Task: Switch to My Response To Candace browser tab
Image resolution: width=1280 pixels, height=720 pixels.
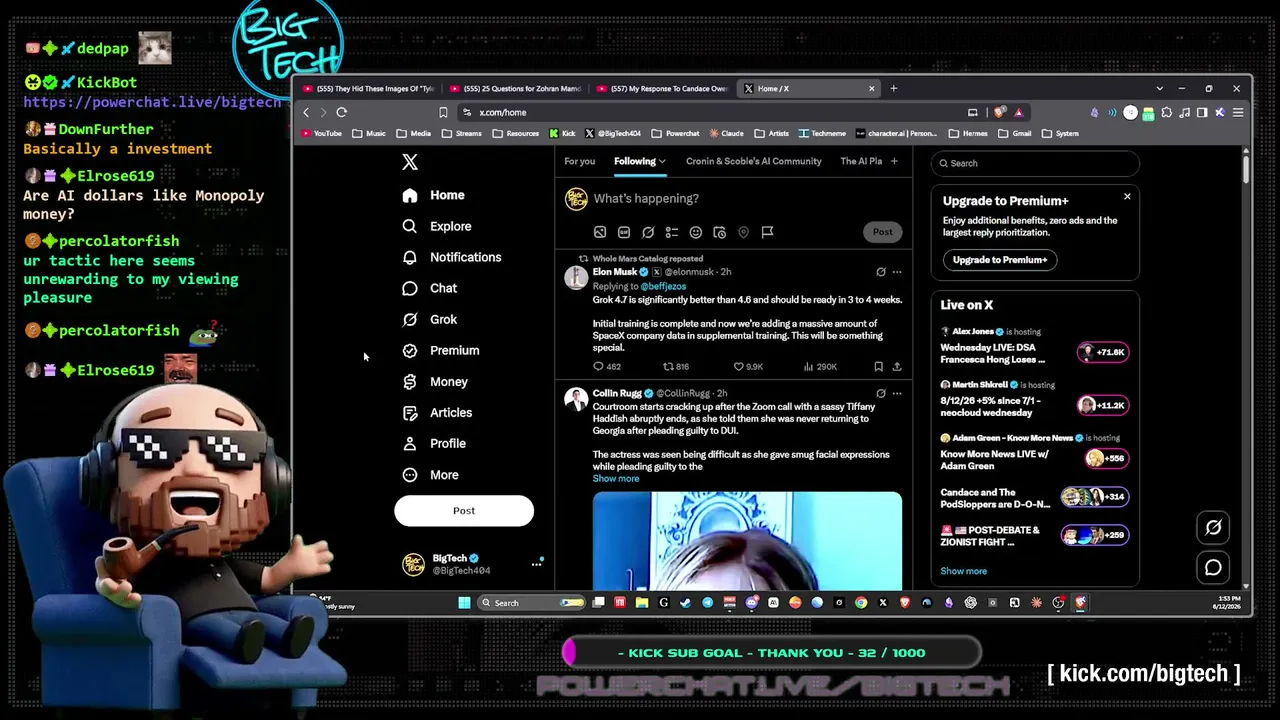Action: click(x=662, y=89)
